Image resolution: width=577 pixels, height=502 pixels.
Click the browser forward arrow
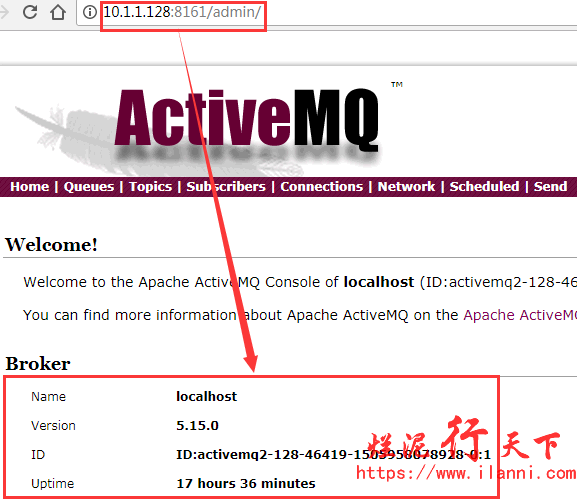(x=4, y=12)
